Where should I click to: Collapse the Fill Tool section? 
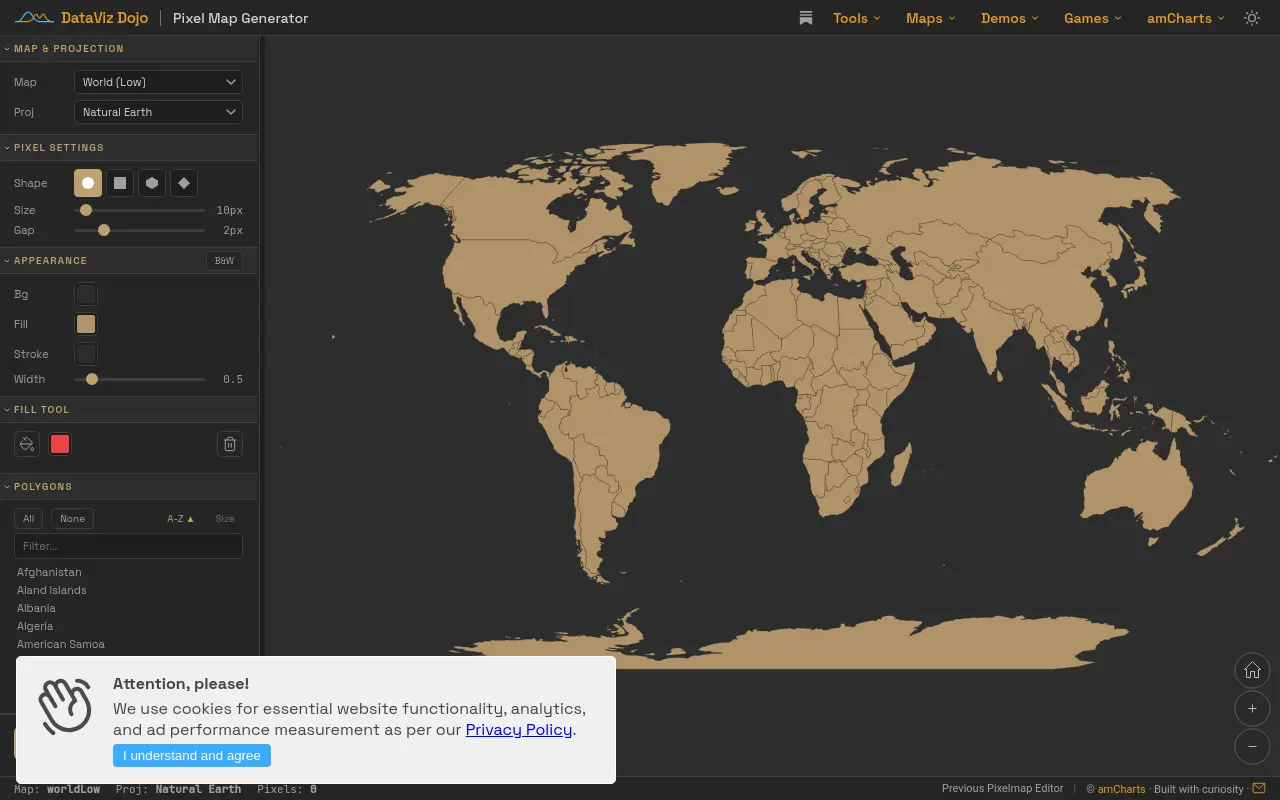(x=128, y=409)
